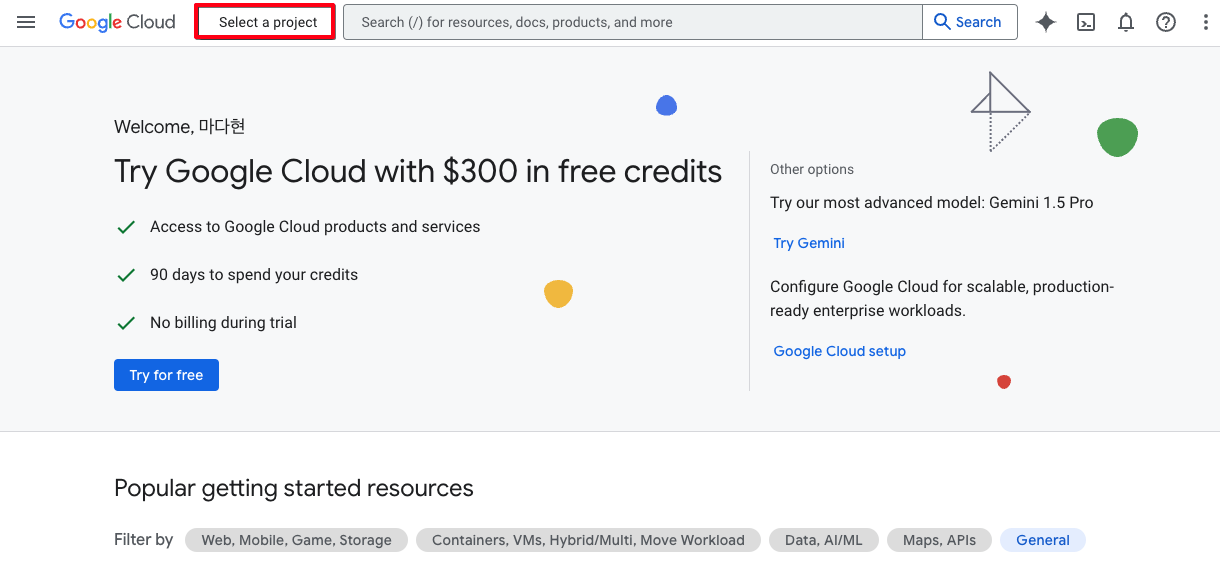
Task: Click 'Popular getting started resources' heading
Action: coord(294,489)
